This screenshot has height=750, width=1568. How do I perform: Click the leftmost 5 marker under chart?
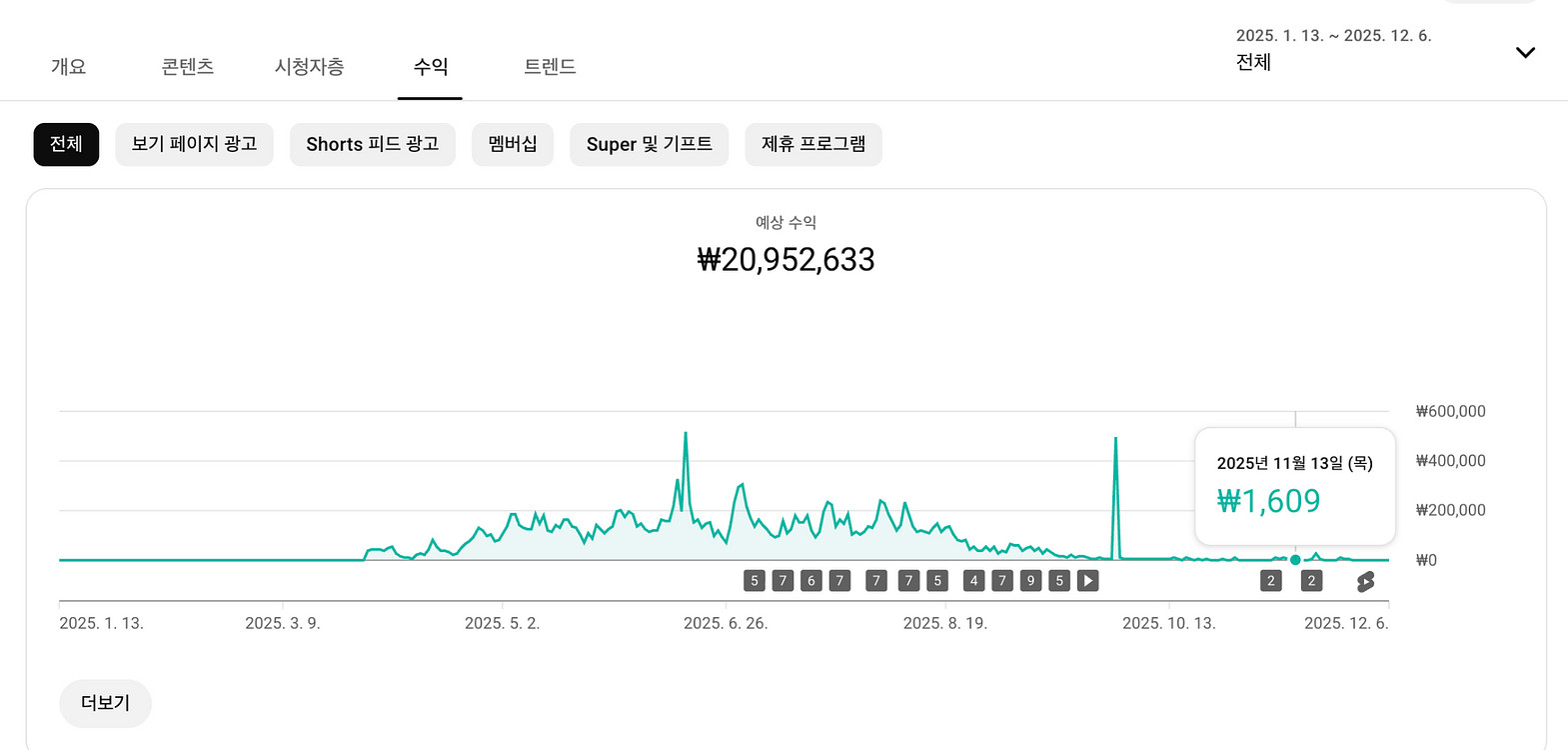coord(755,580)
